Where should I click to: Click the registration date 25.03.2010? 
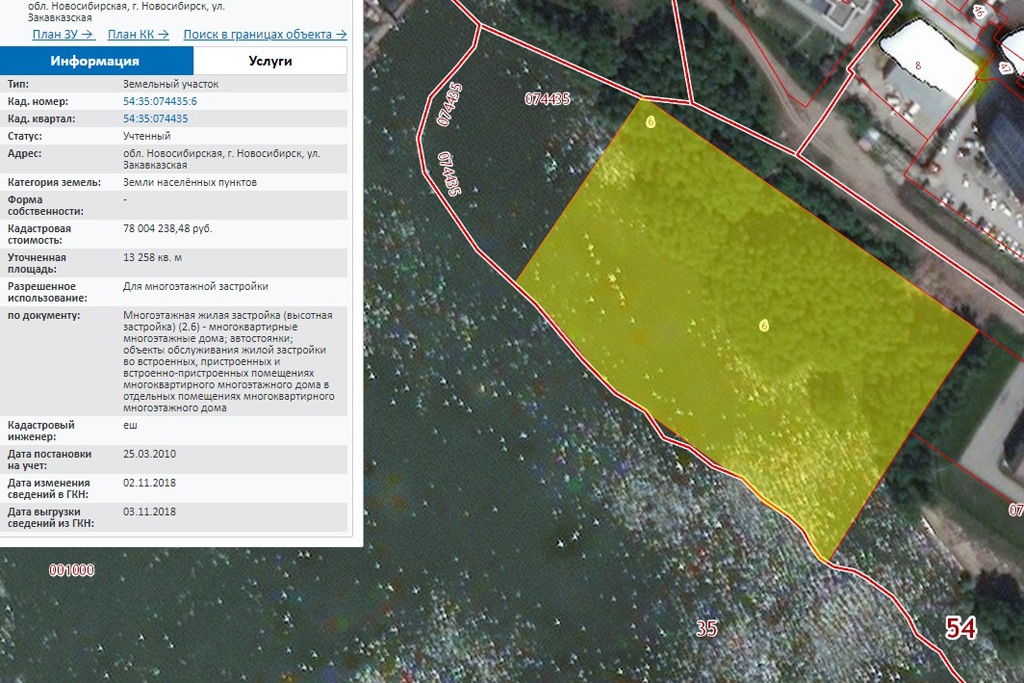149,454
